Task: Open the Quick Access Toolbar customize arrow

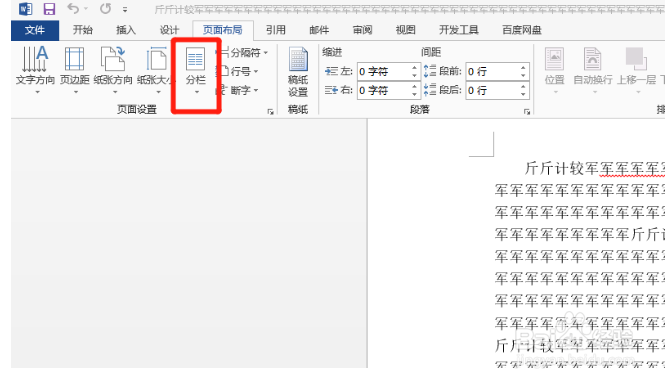Action: coord(125,9)
